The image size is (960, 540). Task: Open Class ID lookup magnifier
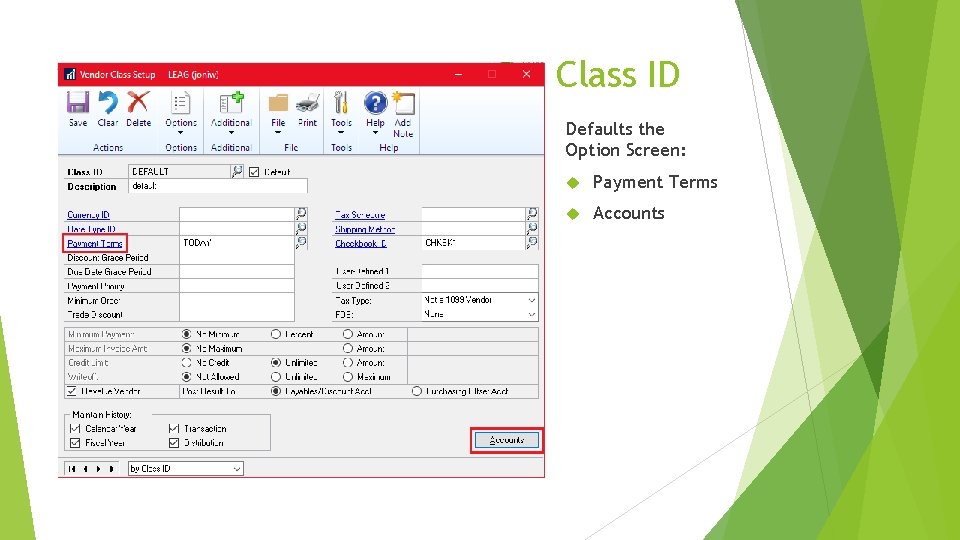(x=237, y=171)
